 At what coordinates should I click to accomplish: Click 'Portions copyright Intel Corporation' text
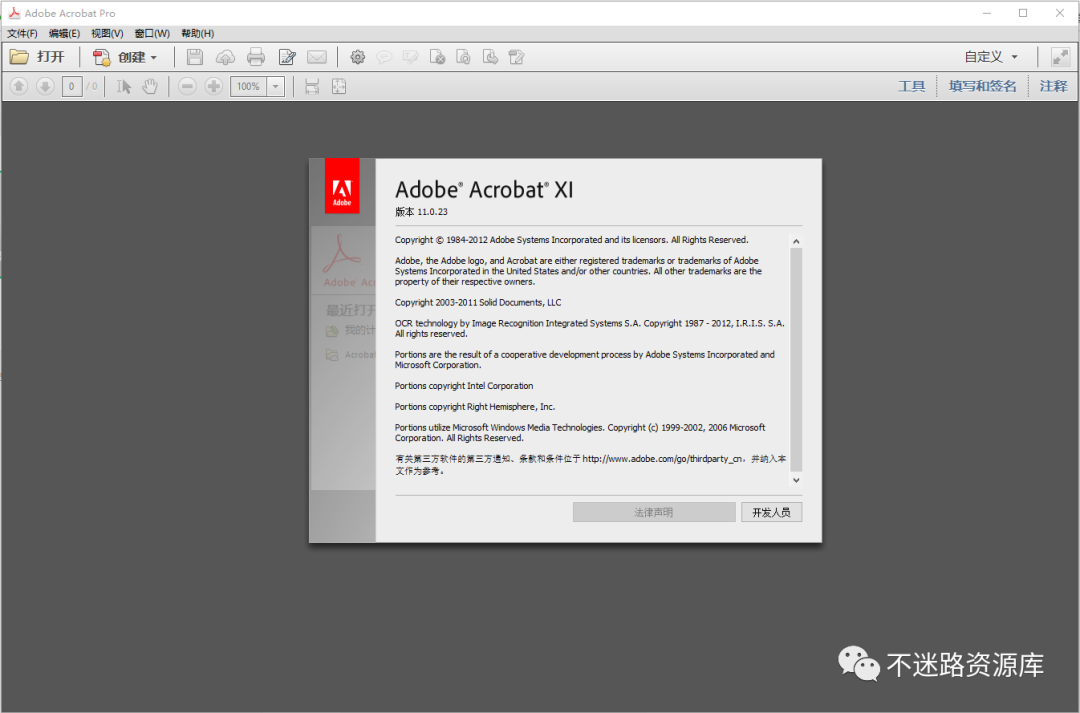click(x=464, y=386)
